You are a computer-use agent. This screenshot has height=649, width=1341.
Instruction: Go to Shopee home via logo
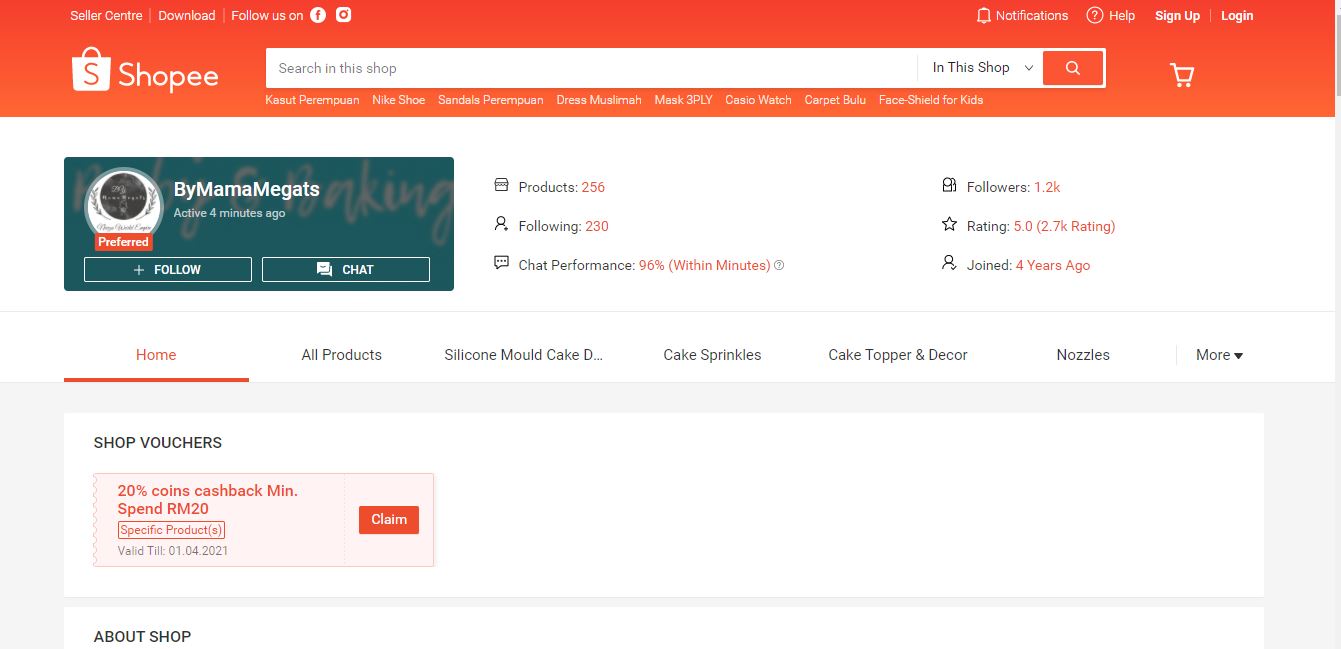145,71
